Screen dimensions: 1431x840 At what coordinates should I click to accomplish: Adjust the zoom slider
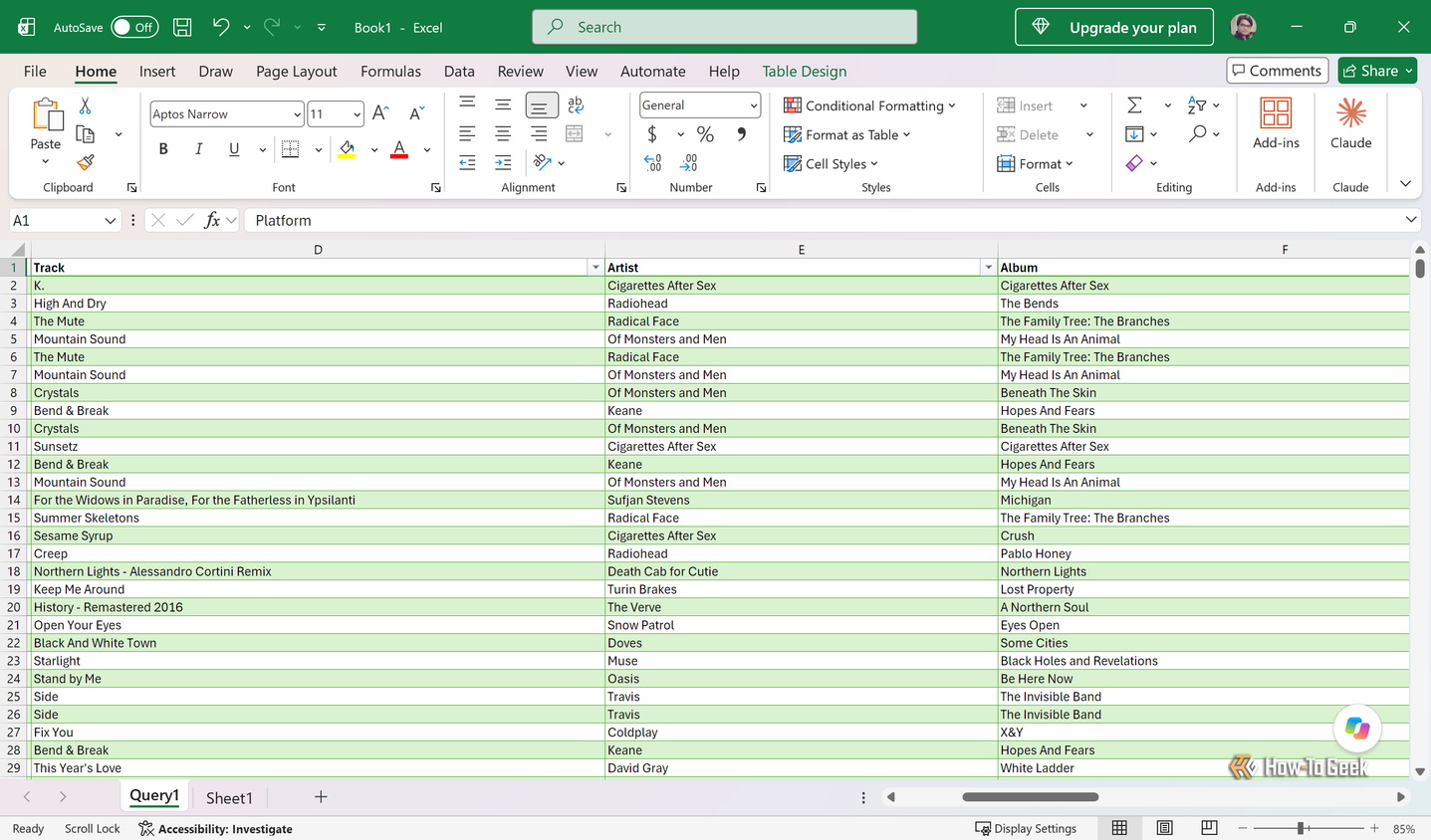tap(1300, 828)
